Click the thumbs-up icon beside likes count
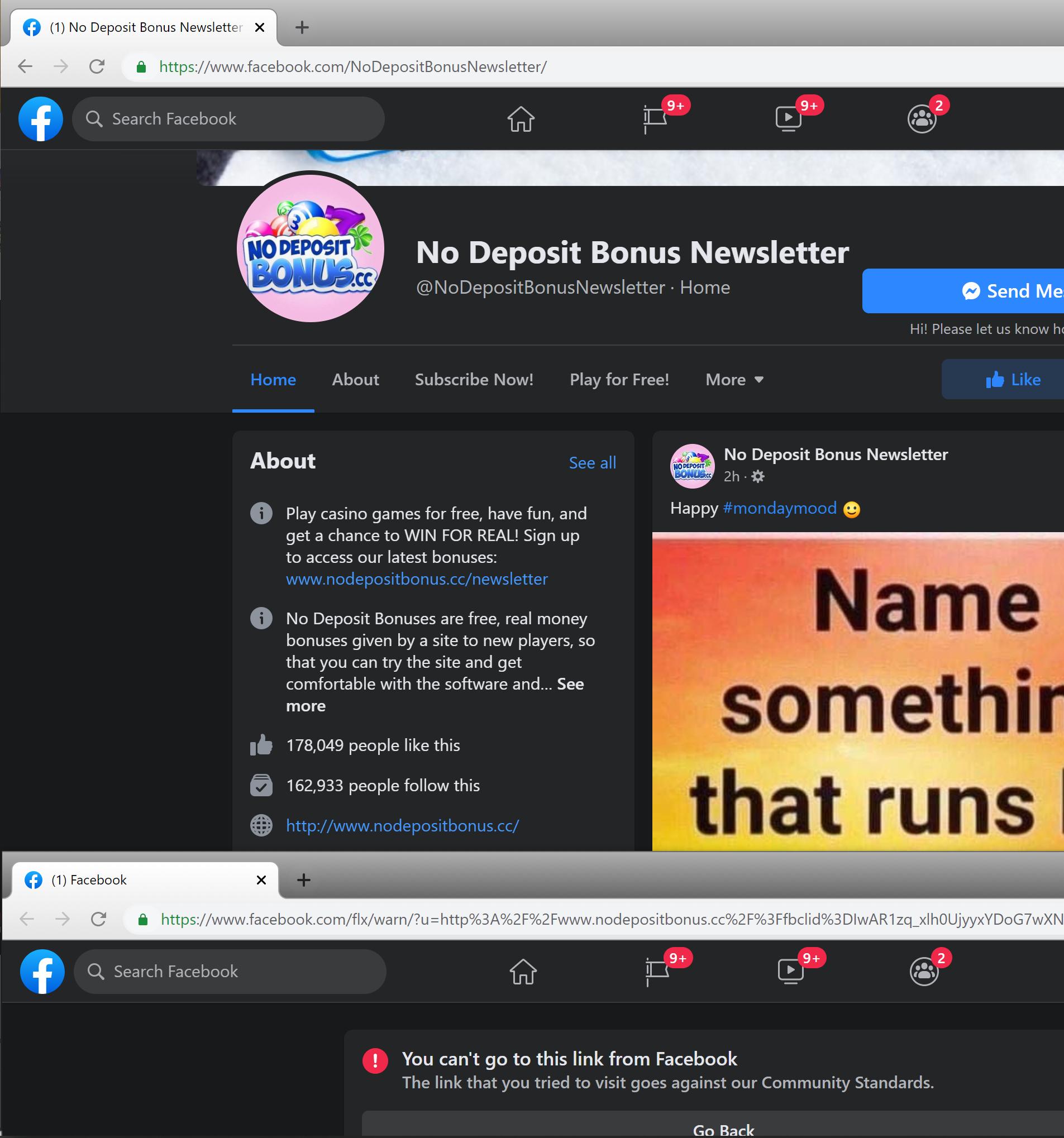Screen dimensions: 1064x1138 261,745
